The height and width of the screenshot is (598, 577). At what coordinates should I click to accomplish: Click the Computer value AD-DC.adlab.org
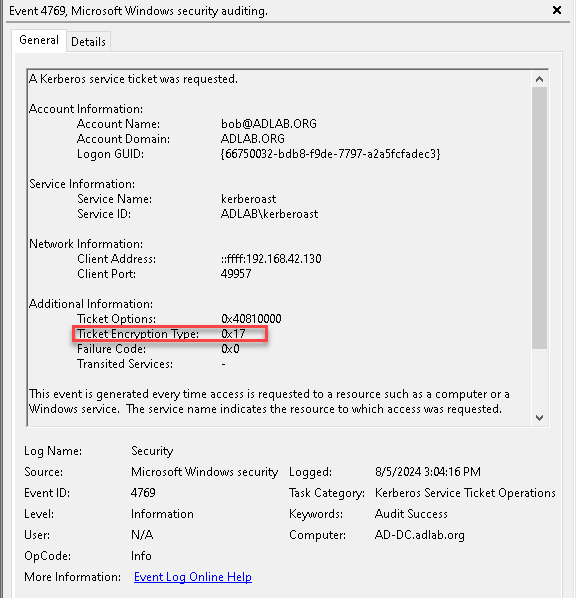coord(419,535)
